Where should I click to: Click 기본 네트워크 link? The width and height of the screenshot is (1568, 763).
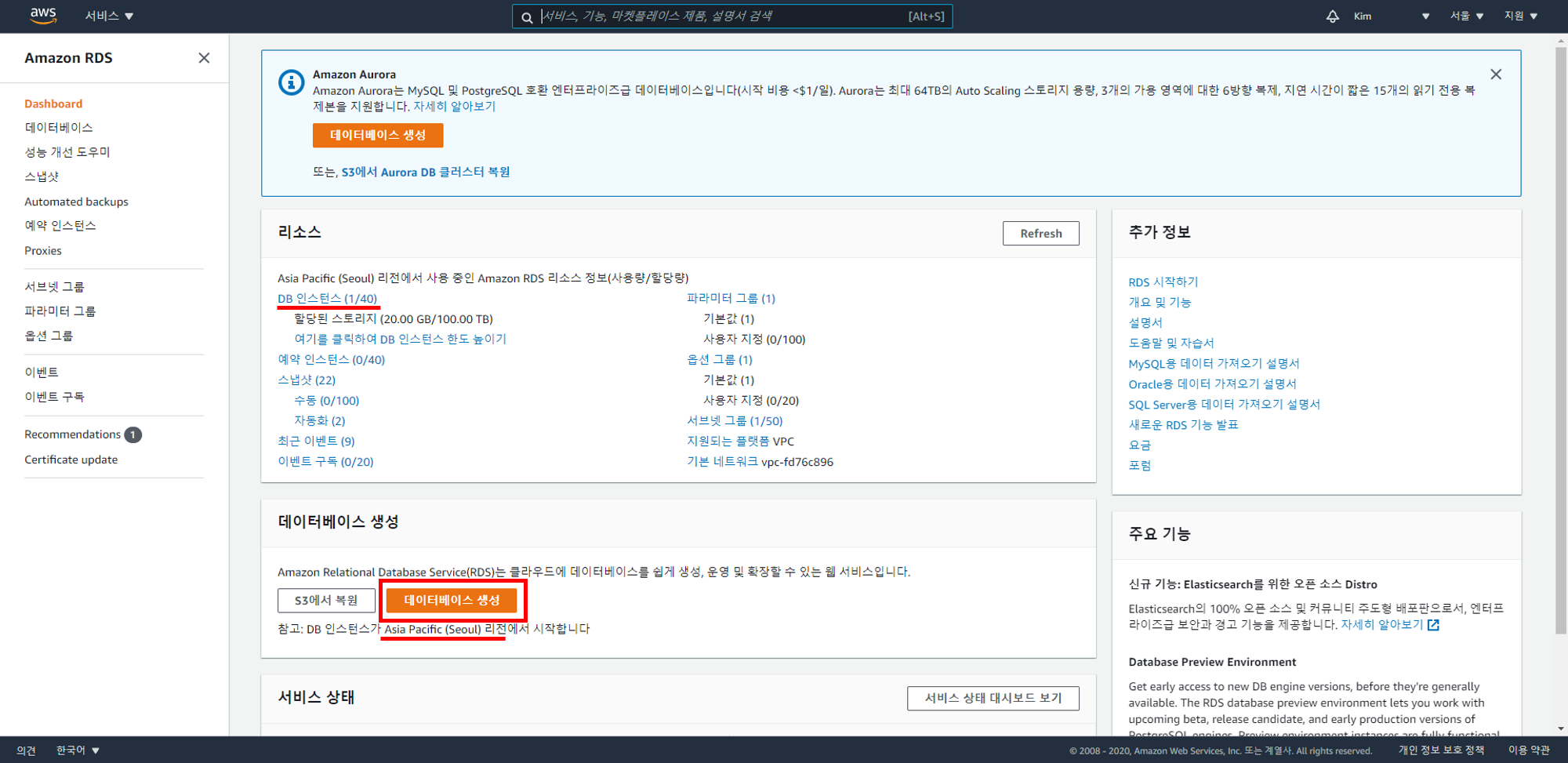click(722, 462)
